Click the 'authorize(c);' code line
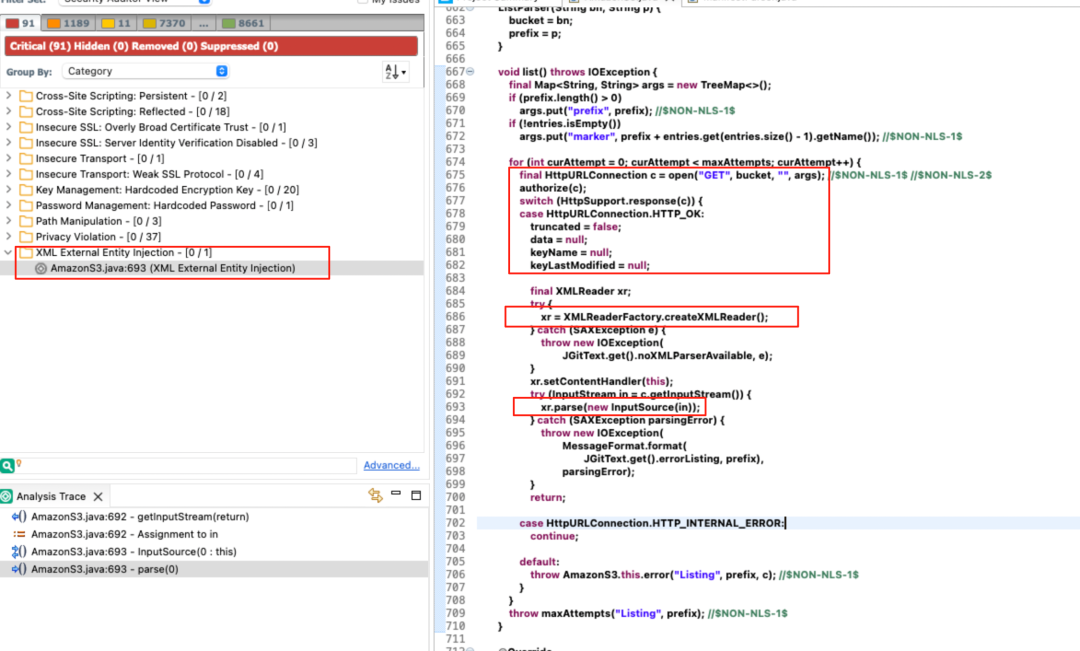1080x651 pixels. [x=552, y=188]
